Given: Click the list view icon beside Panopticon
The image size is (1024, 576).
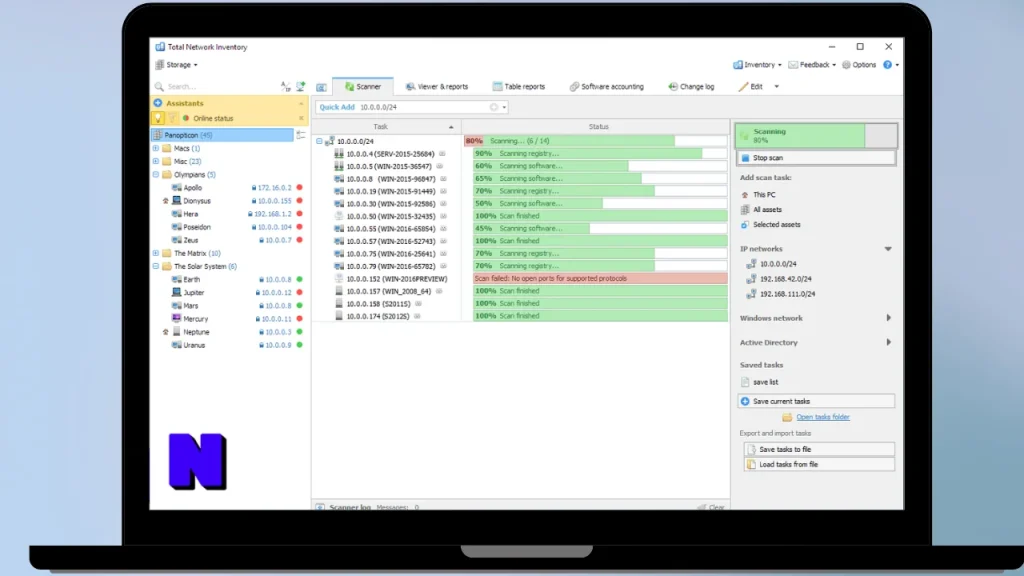Looking at the screenshot, I should click(301, 135).
